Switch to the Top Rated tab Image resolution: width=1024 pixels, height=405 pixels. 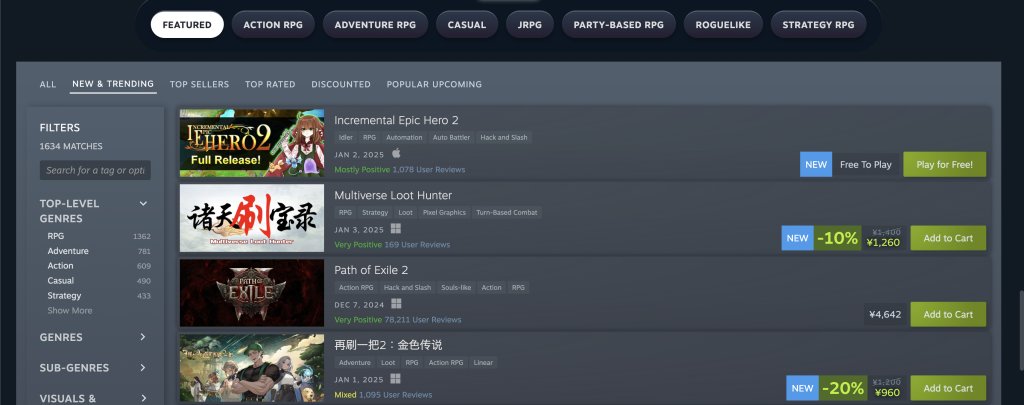point(270,84)
